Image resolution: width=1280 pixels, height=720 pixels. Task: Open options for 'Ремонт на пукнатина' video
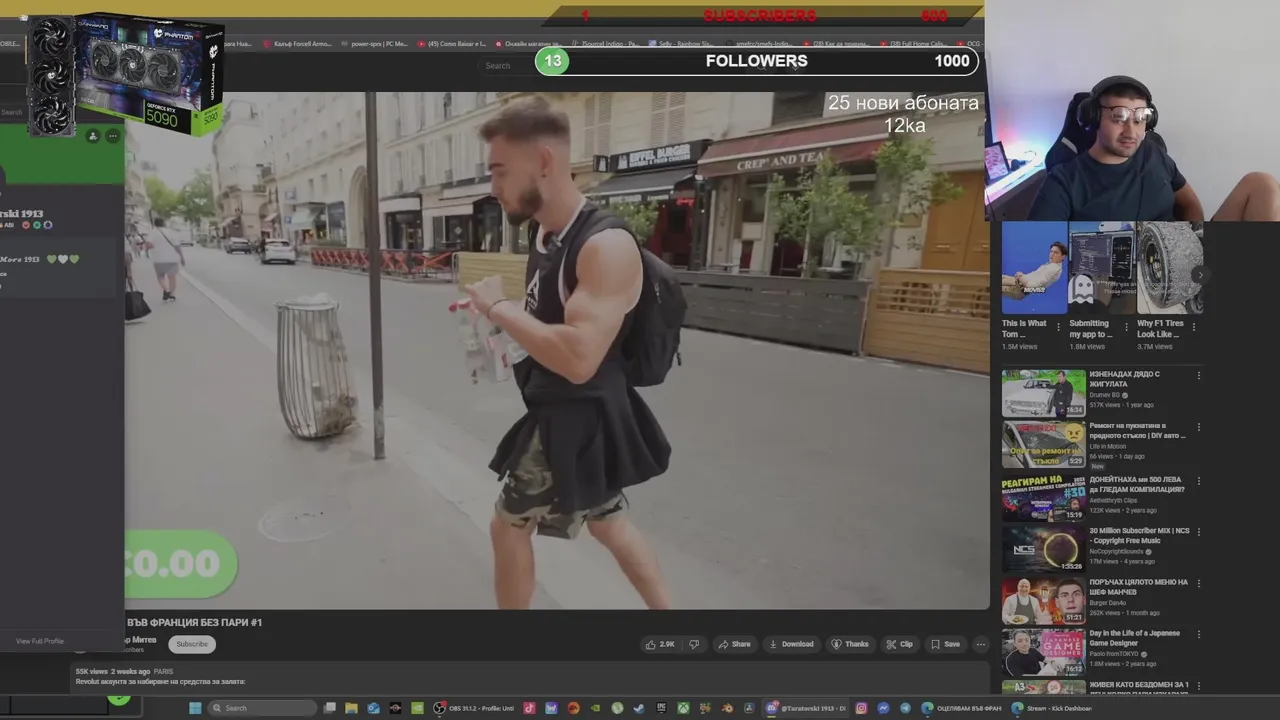pyautogui.click(x=1198, y=427)
